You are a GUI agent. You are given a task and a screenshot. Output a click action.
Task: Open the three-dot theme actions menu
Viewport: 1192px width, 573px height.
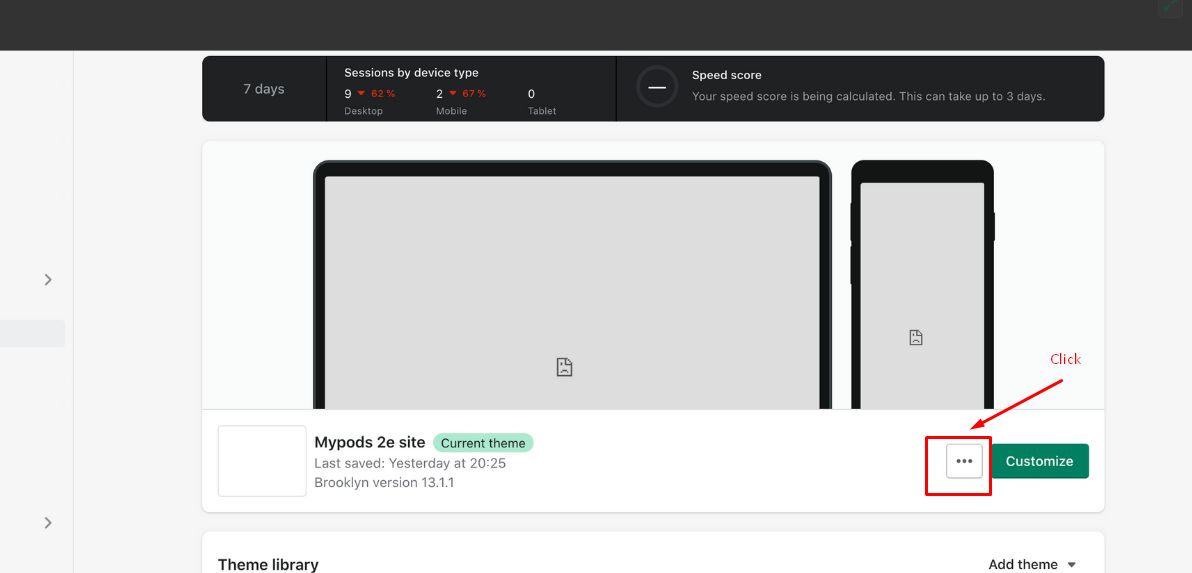[x=964, y=461]
